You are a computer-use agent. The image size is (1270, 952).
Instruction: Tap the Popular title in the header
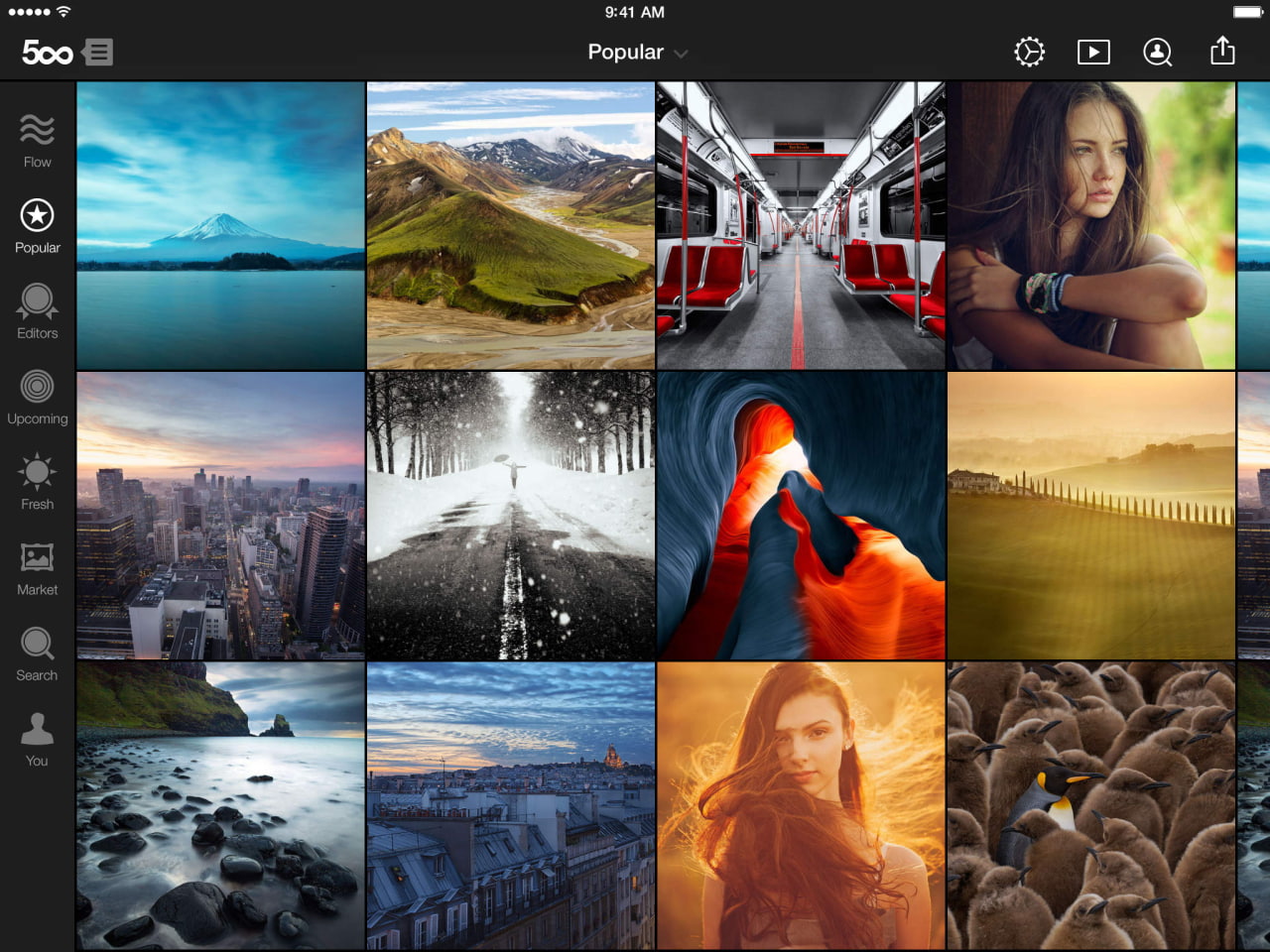[x=625, y=52]
